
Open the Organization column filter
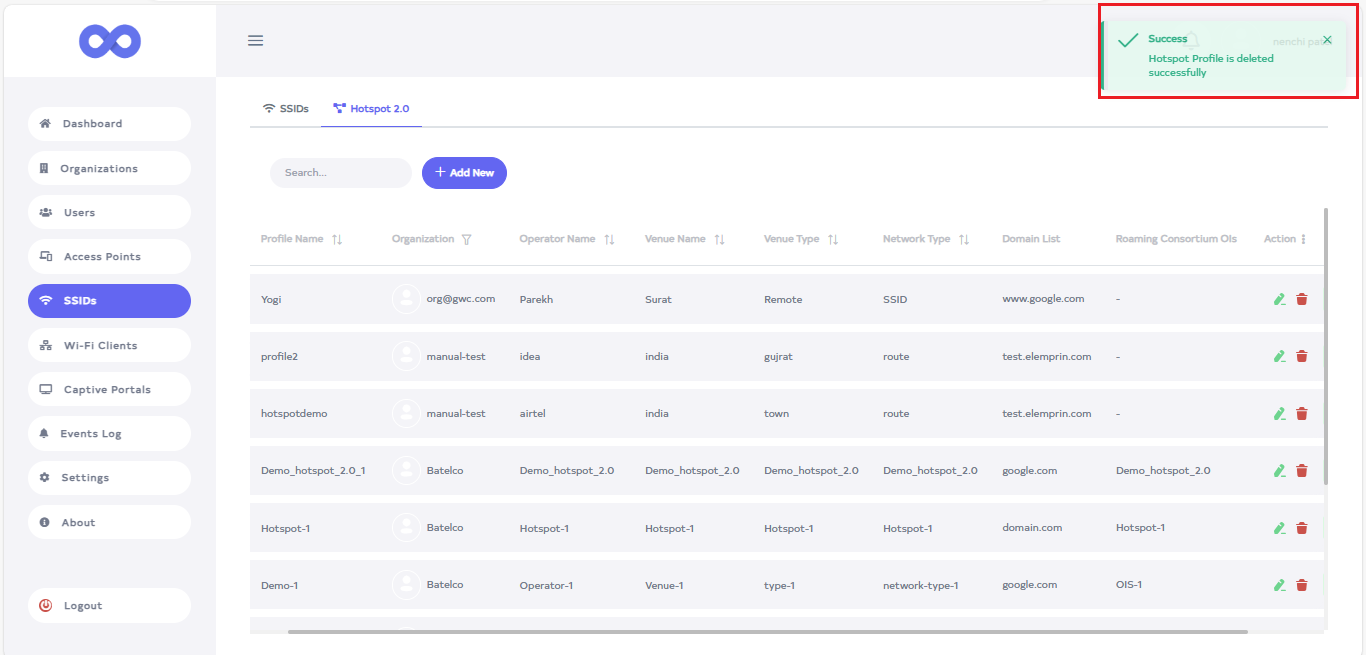(x=466, y=240)
